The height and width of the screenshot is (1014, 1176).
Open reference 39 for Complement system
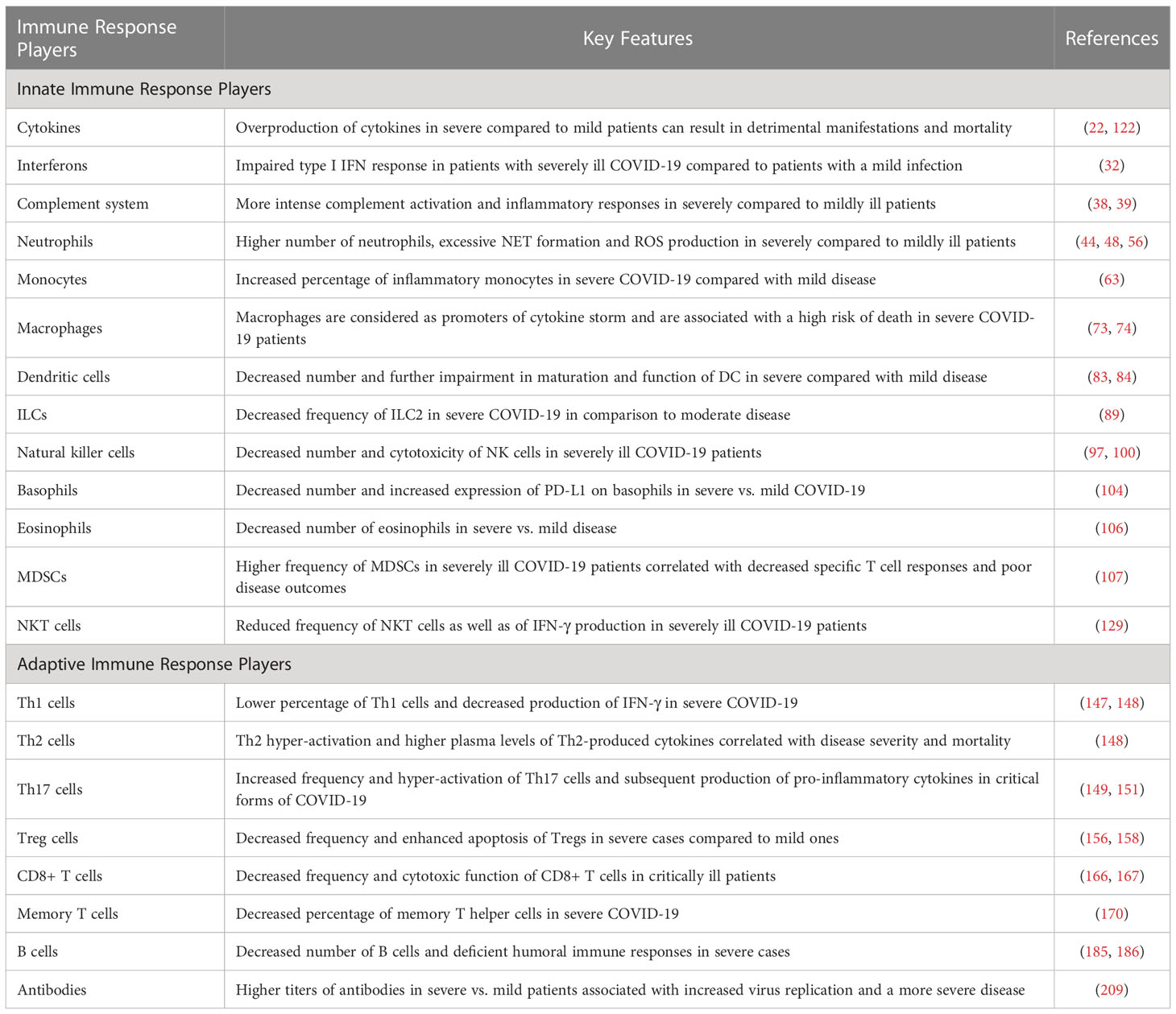pyautogui.click(x=1124, y=204)
